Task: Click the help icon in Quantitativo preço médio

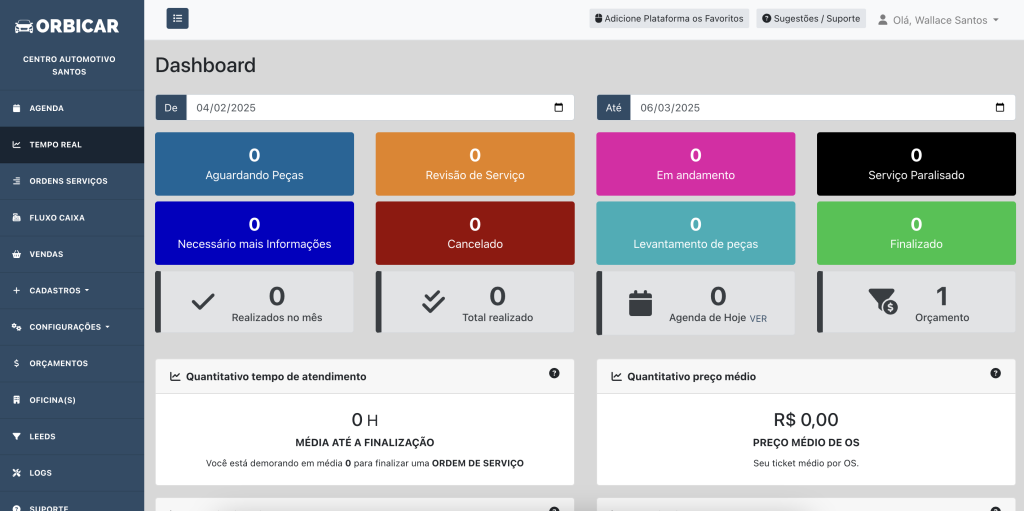Action: tap(995, 373)
